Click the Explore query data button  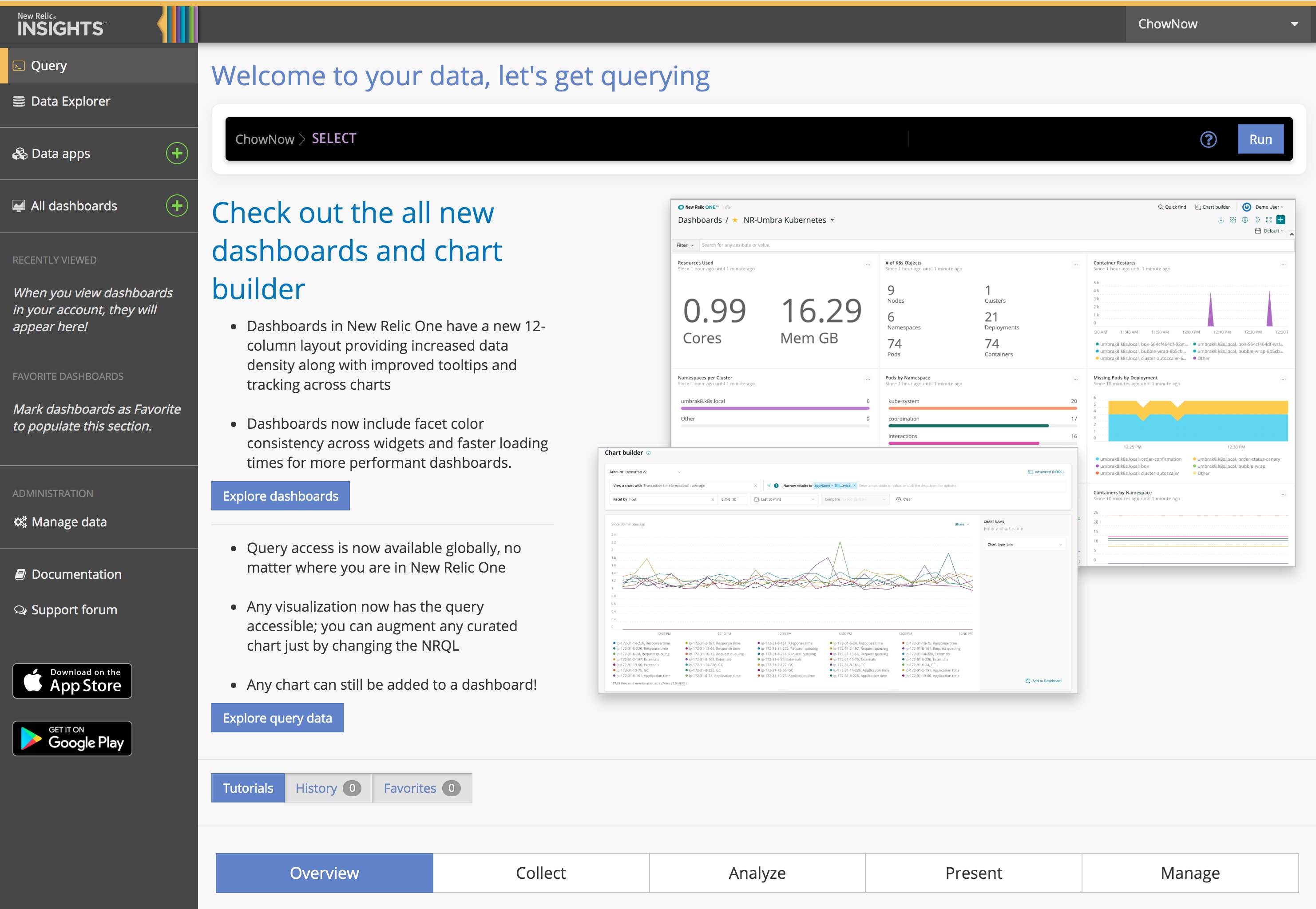(277, 718)
